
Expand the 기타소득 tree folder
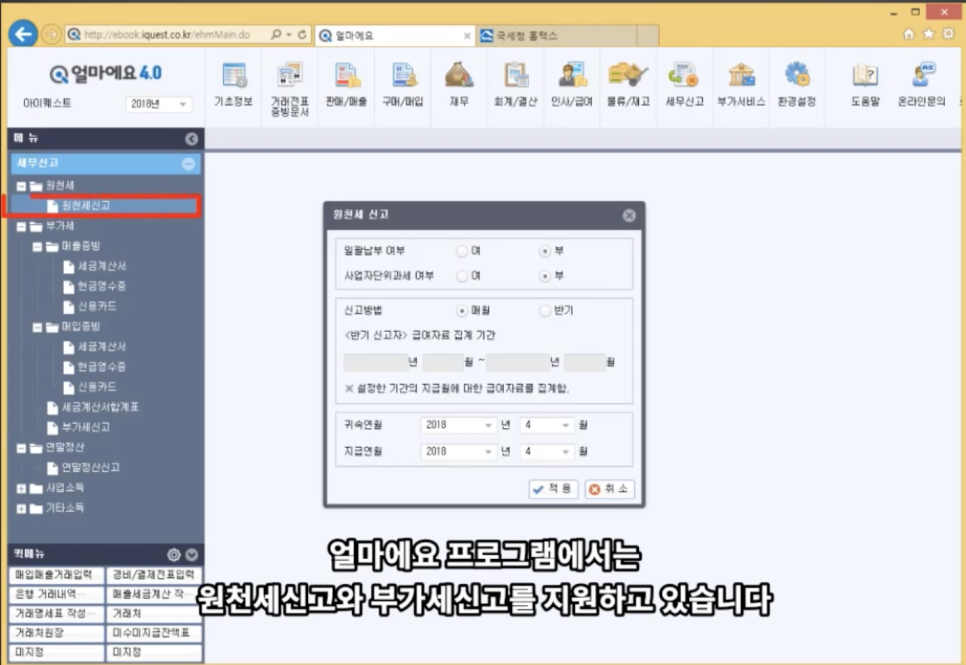click(21, 508)
